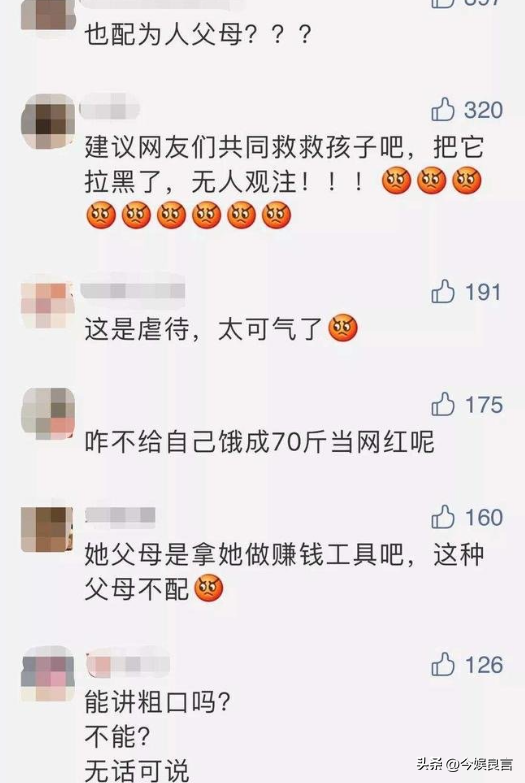
Task: Open blurred username above 能讲粗口吗 comment
Action: pos(127,664)
